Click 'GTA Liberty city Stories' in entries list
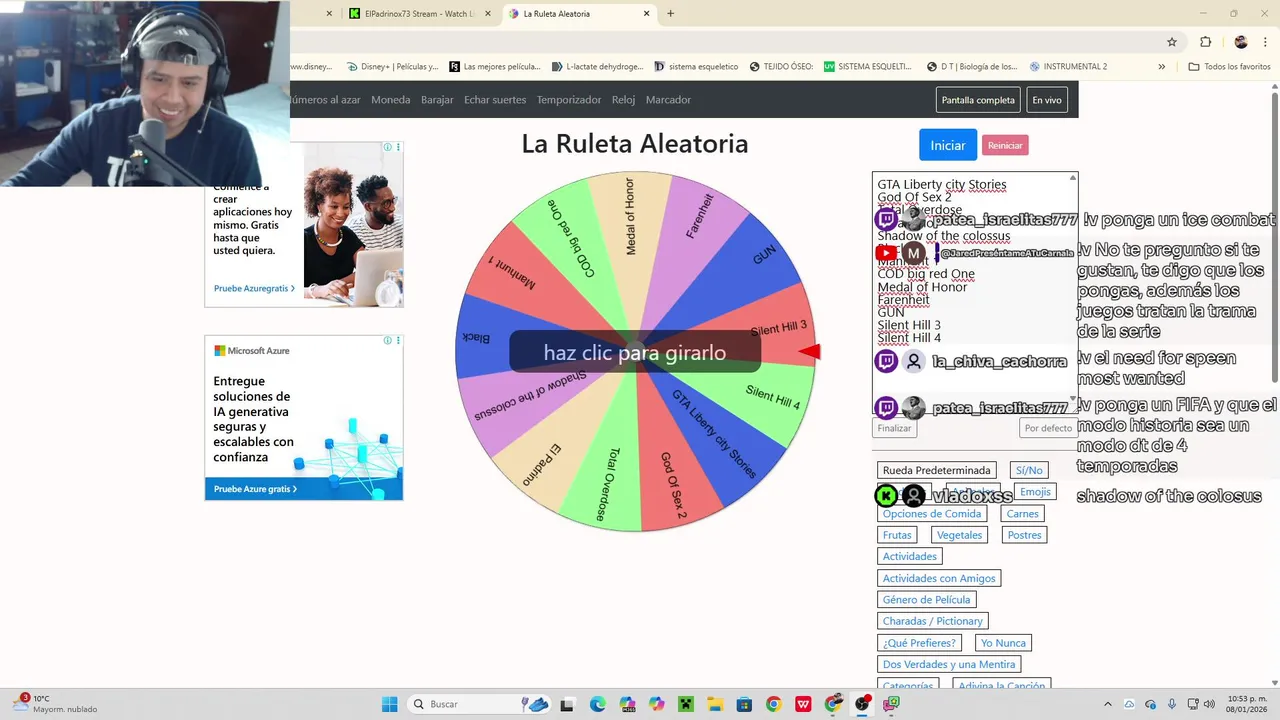The height and width of the screenshot is (720, 1280). 942,185
